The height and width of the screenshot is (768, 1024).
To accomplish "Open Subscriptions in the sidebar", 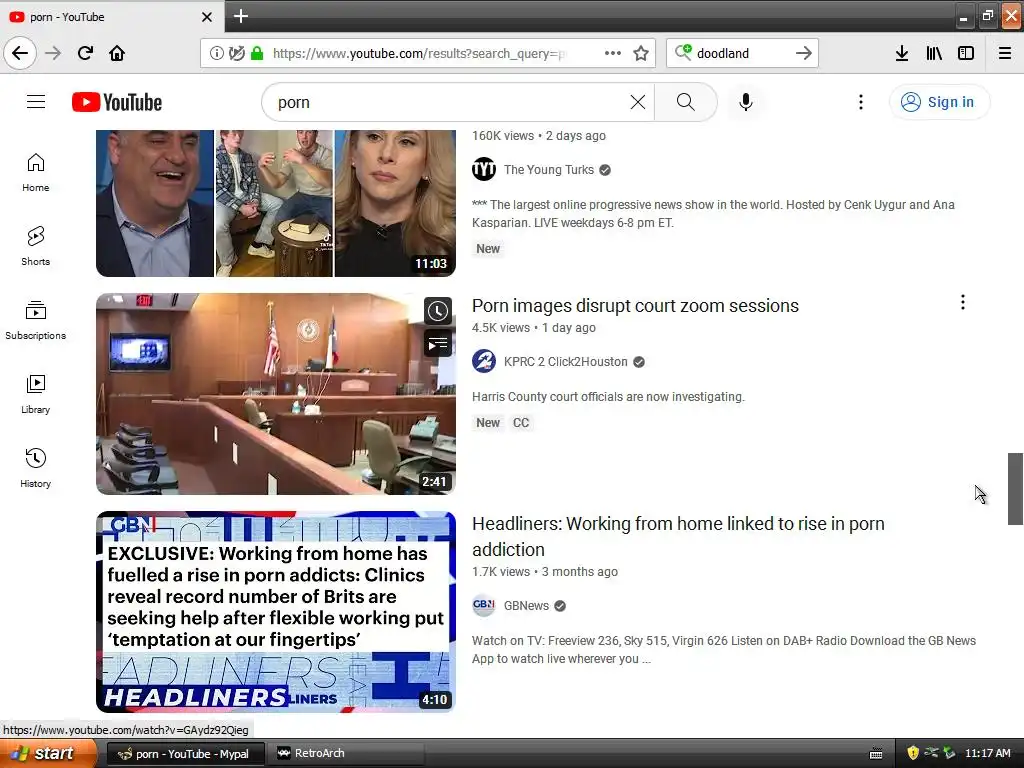I will pyautogui.click(x=36, y=320).
